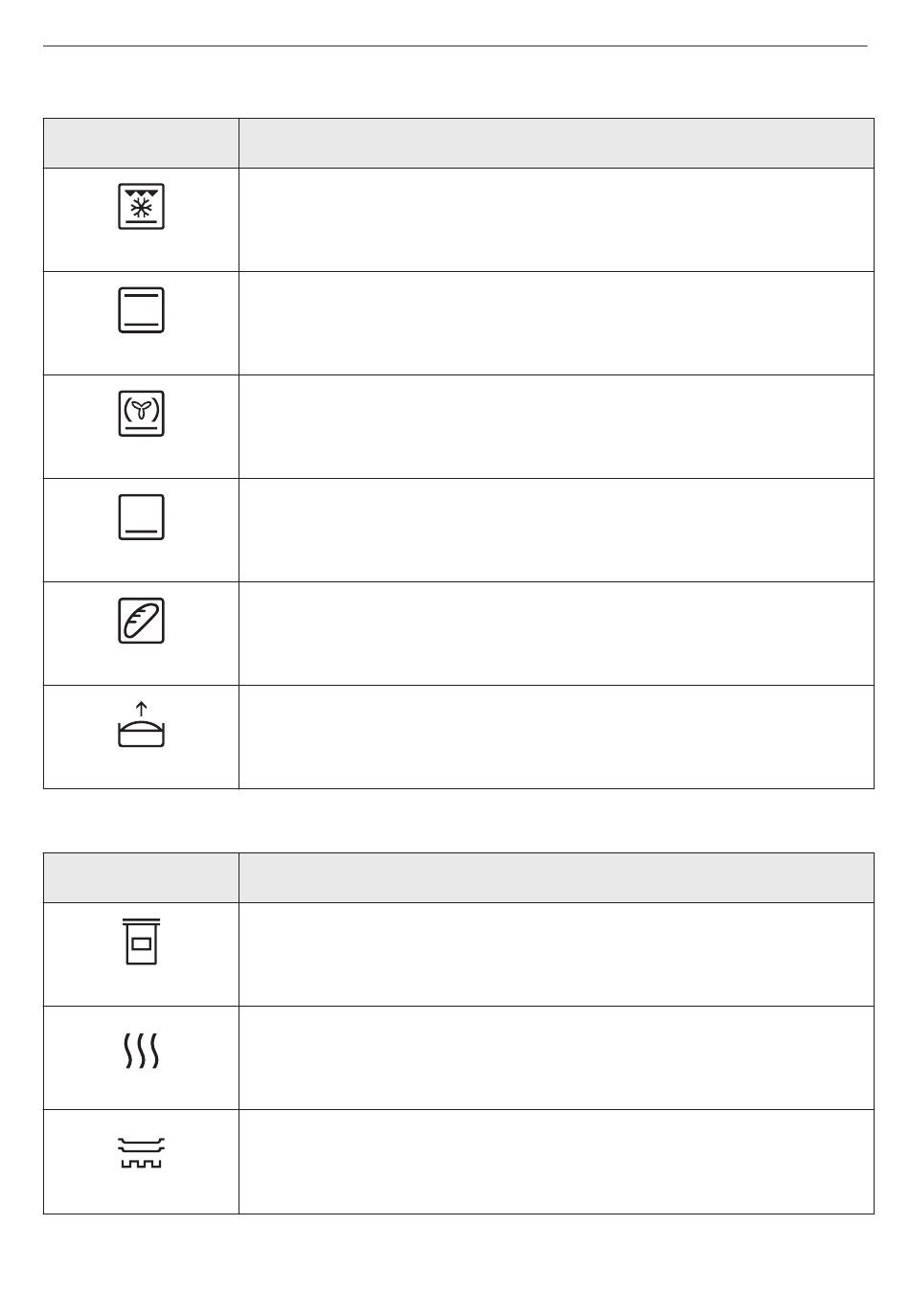Click the second table's wide gray header cell
Image resolution: width=910 pixels, height=1316 pixels.
click(x=557, y=878)
